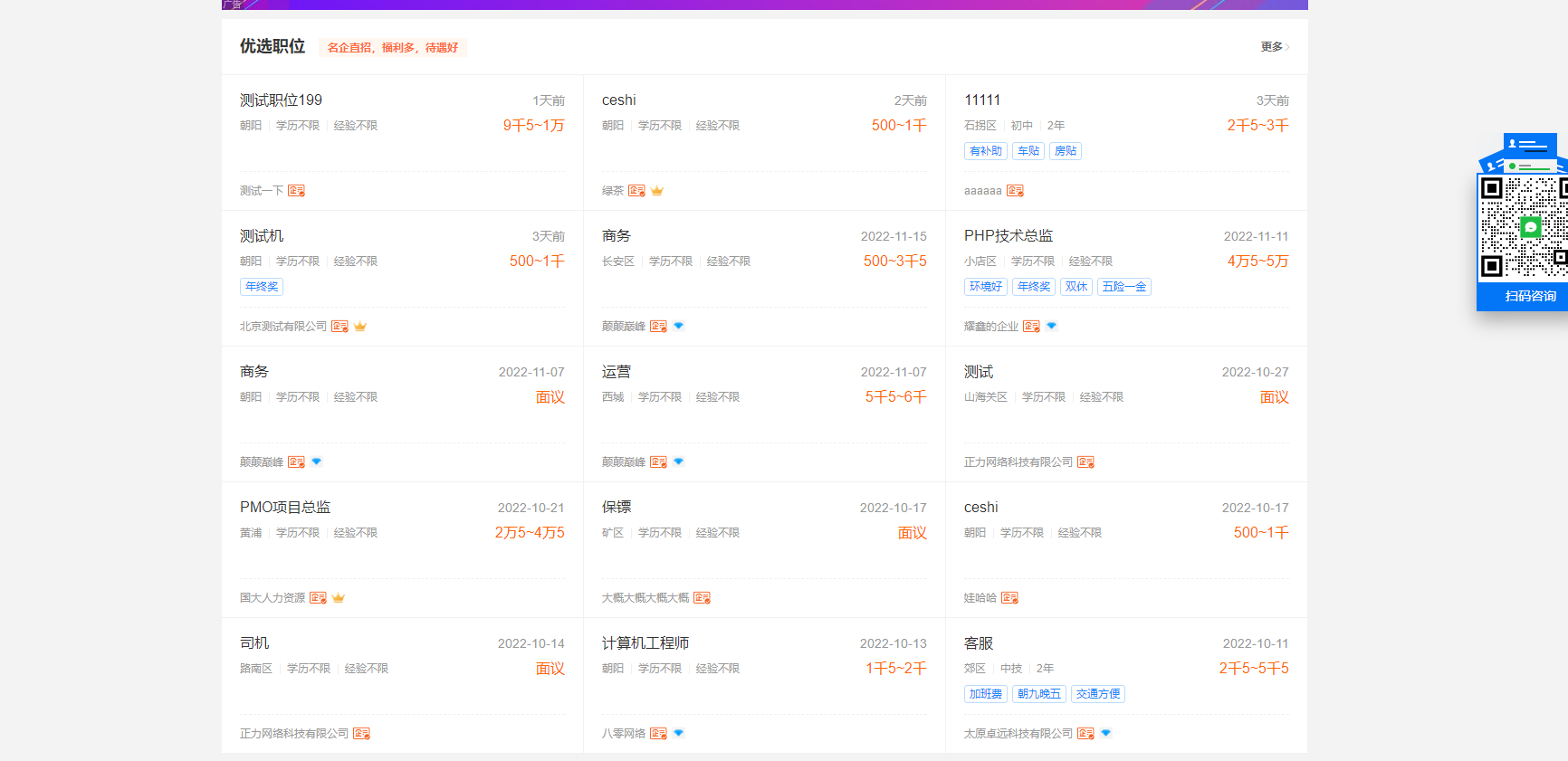Viewport: 1568px width, 761px height.
Task: Click the license badge beside 大概大概大概大概
Action: (702, 598)
